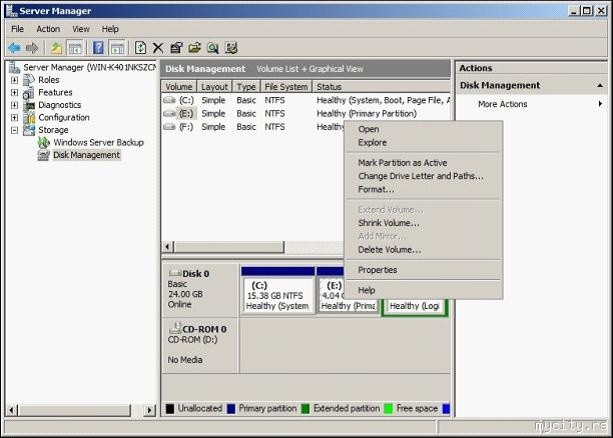Choose Open from the context menu
The height and width of the screenshot is (438, 613).
tap(423, 129)
